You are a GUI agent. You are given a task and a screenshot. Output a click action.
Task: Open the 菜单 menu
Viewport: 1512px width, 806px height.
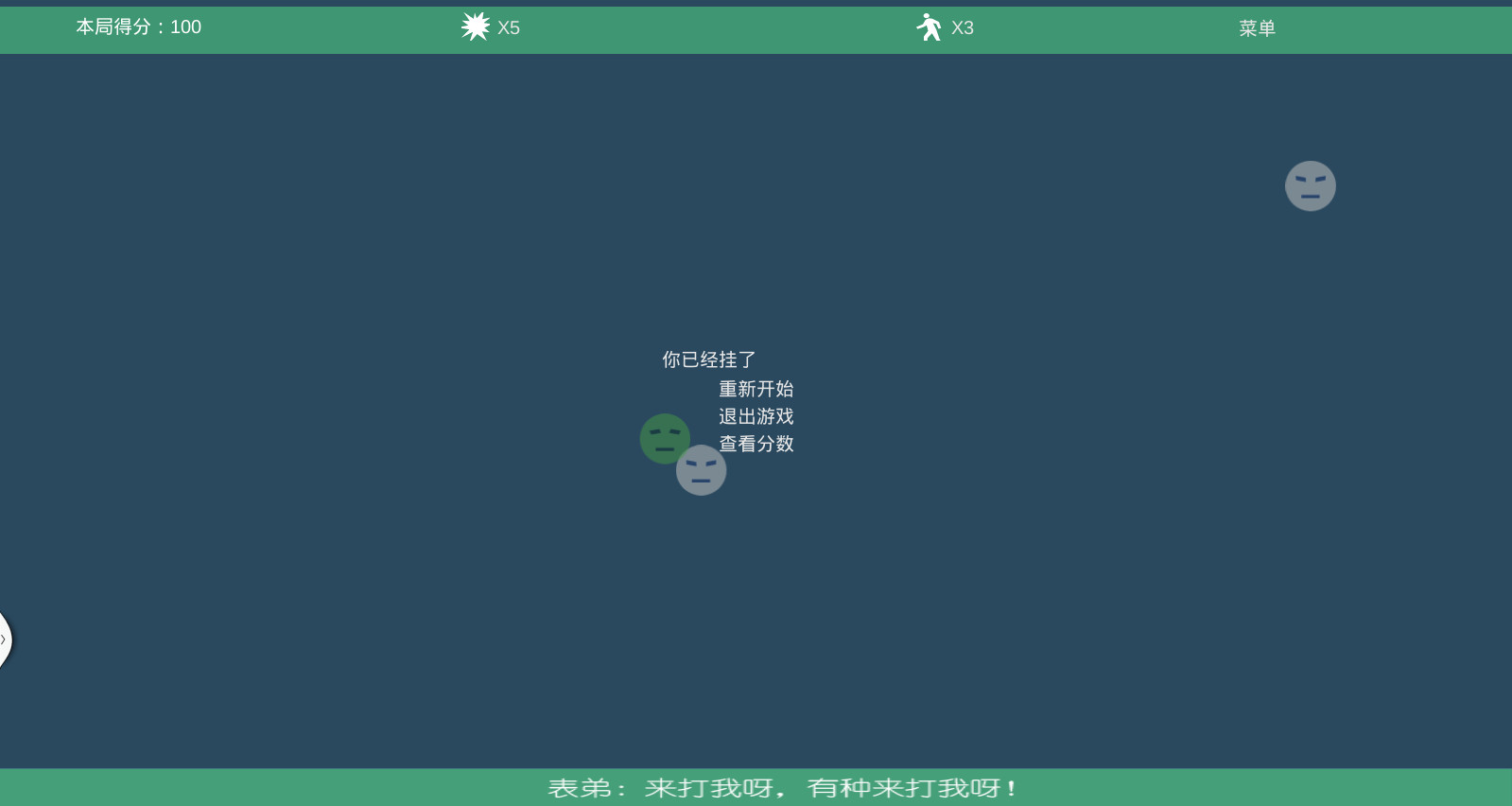pos(1257,28)
